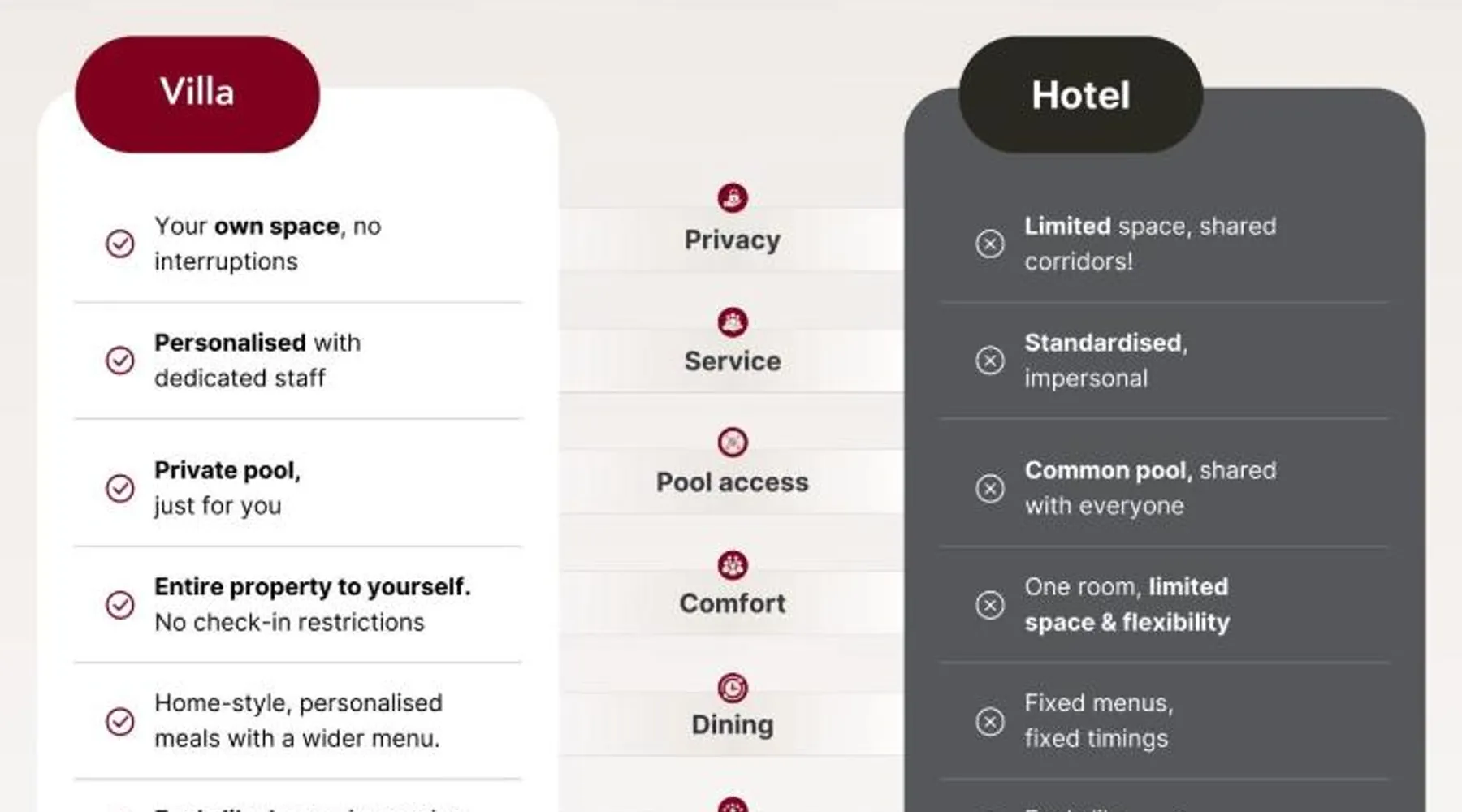Click the Pool access label
Viewport: 1462px width, 812px height.
click(x=733, y=482)
